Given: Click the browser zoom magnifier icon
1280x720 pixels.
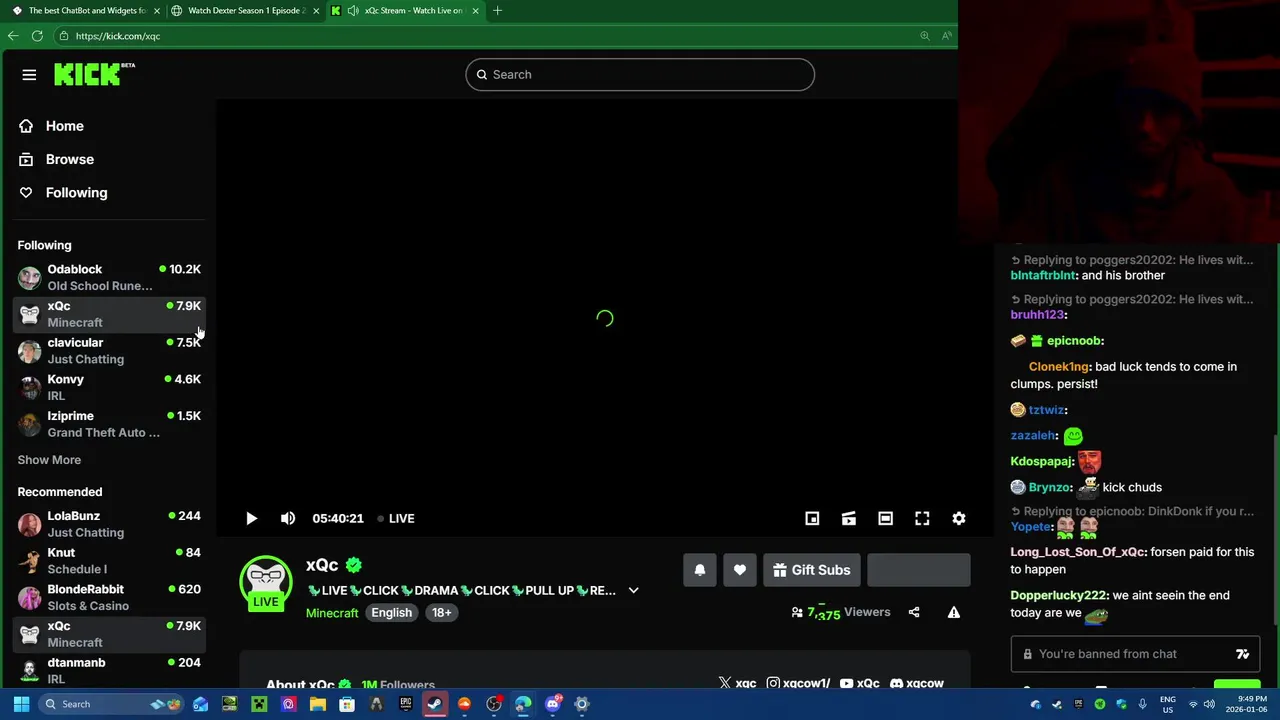Looking at the screenshot, I should click(924, 36).
